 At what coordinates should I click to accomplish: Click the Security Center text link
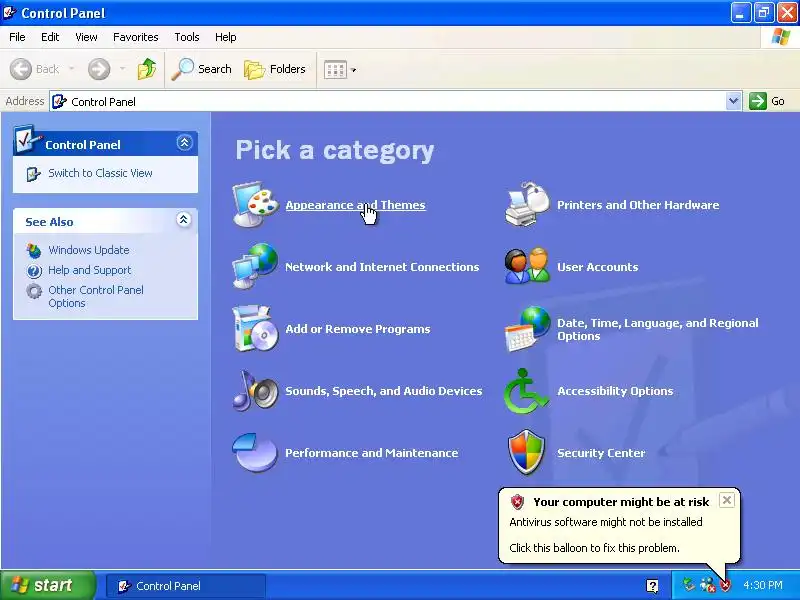coord(601,453)
